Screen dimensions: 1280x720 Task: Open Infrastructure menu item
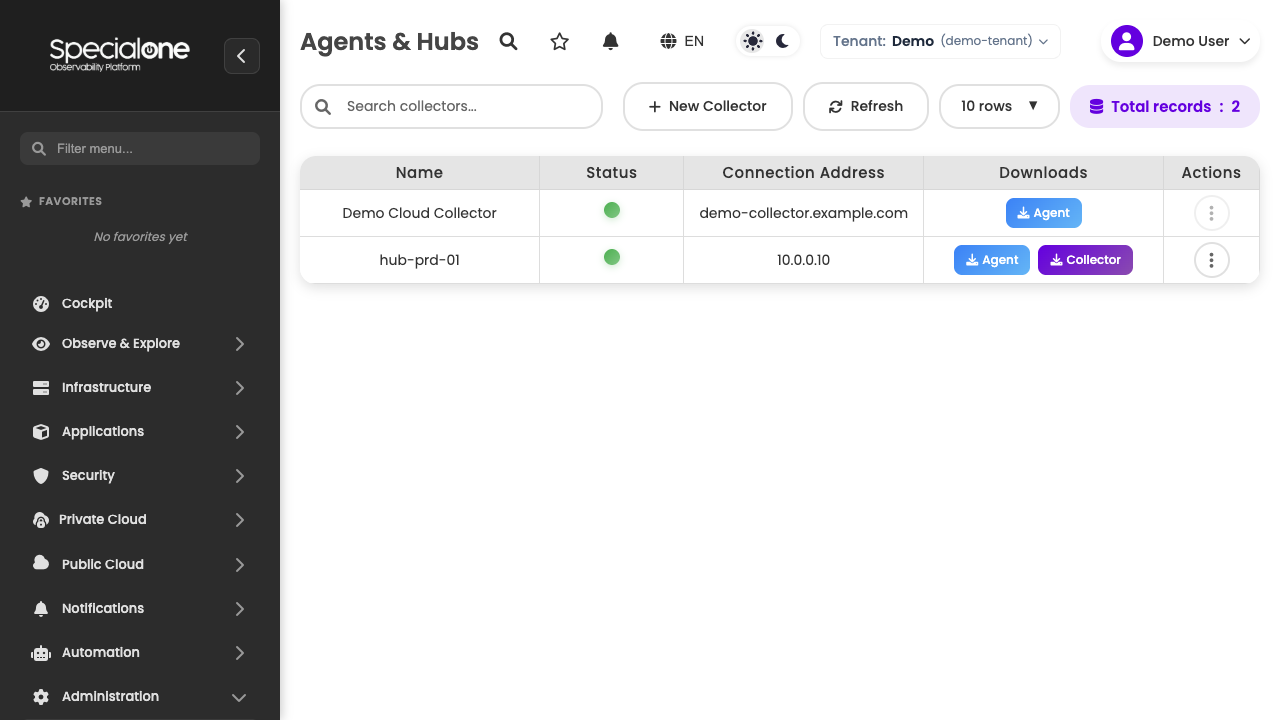140,387
